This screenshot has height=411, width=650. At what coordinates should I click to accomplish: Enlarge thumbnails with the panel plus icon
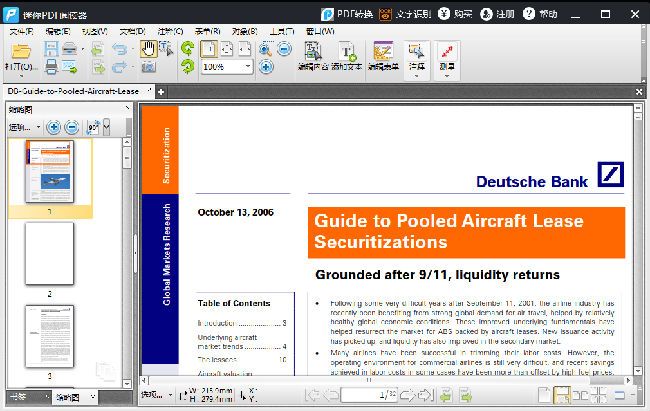point(53,127)
